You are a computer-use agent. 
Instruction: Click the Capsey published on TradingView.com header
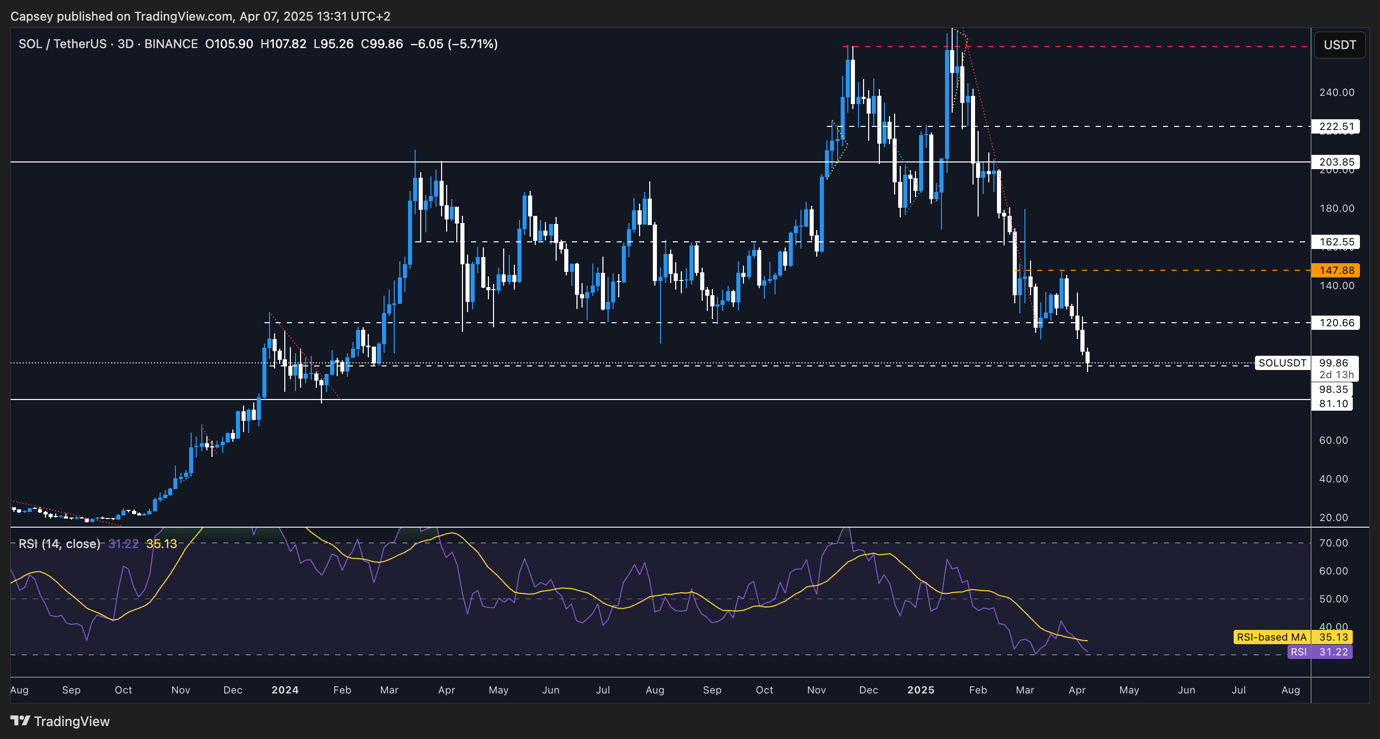[x=200, y=16]
